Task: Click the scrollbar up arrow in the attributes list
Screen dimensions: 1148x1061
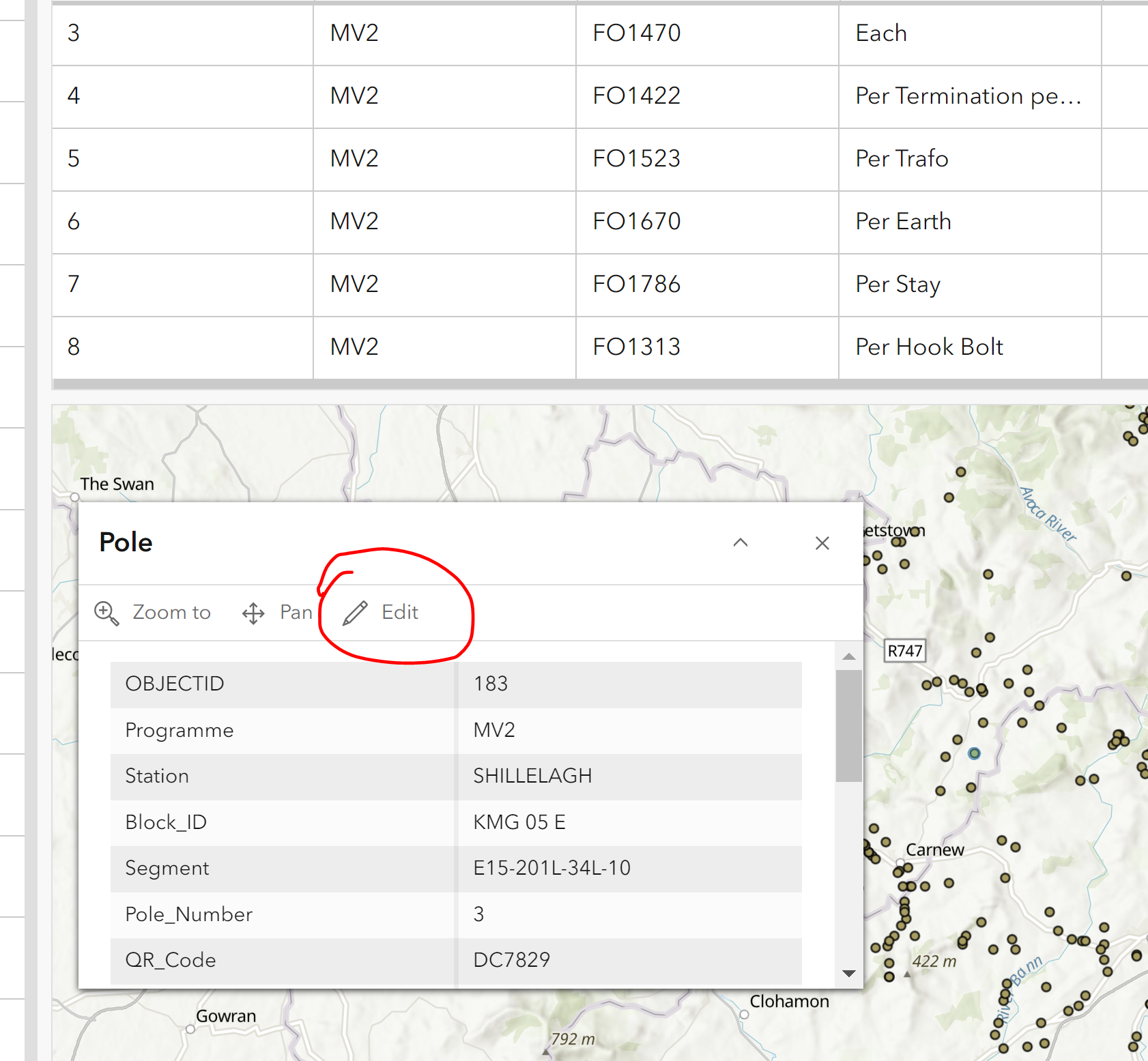Action: (848, 656)
